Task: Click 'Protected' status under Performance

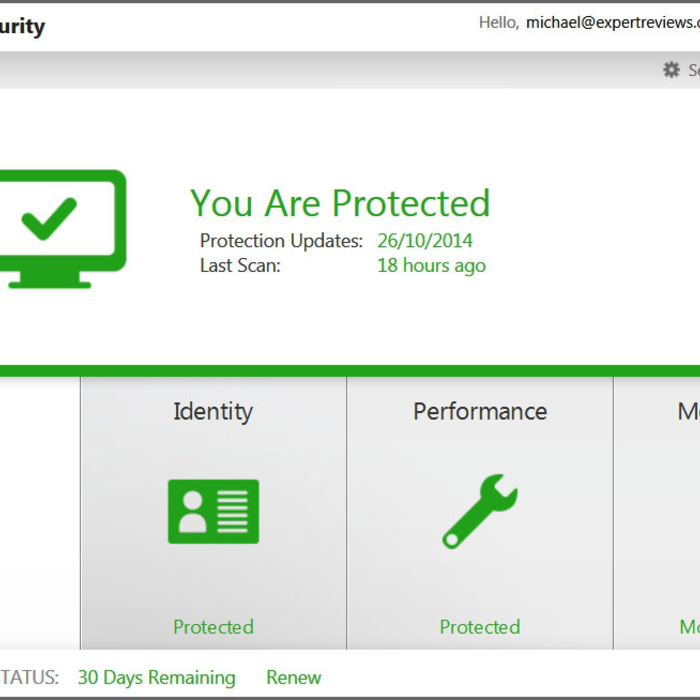Action: point(480,627)
